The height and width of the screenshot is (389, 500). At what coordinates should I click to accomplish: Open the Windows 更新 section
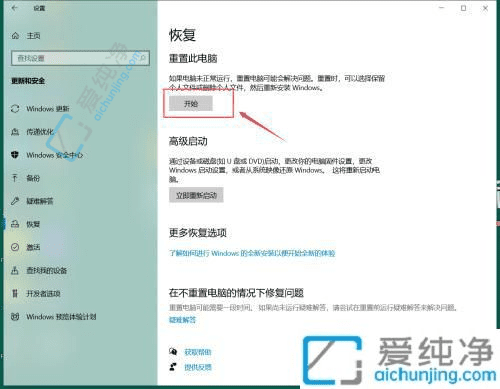[48, 109]
